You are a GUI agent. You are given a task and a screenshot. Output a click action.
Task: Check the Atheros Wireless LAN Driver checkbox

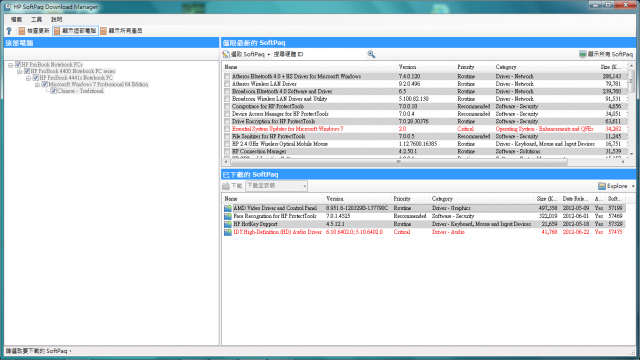(227, 84)
